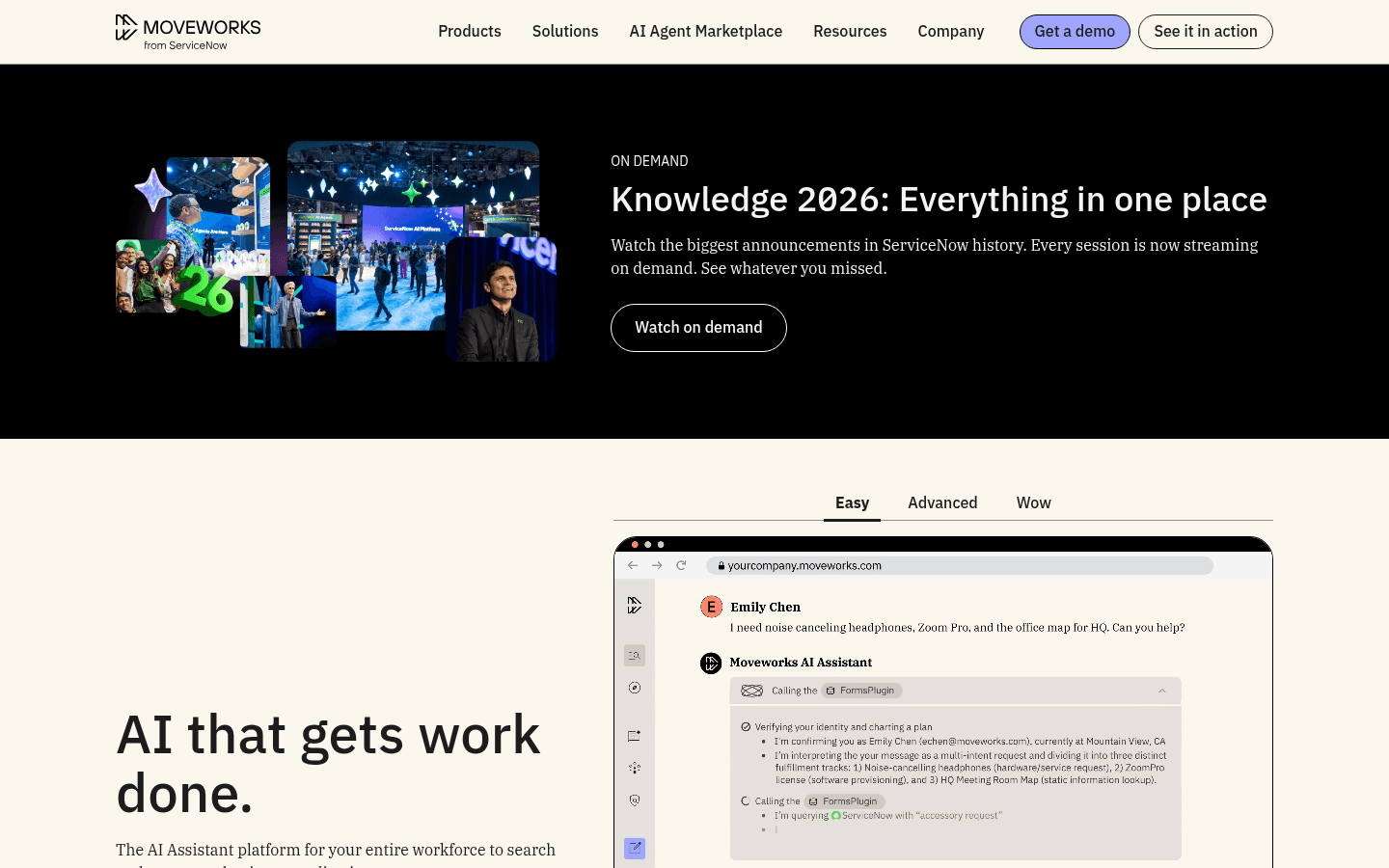1389x868 pixels.
Task: Open the Company menu
Action: pyautogui.click(x=951, y=31)
